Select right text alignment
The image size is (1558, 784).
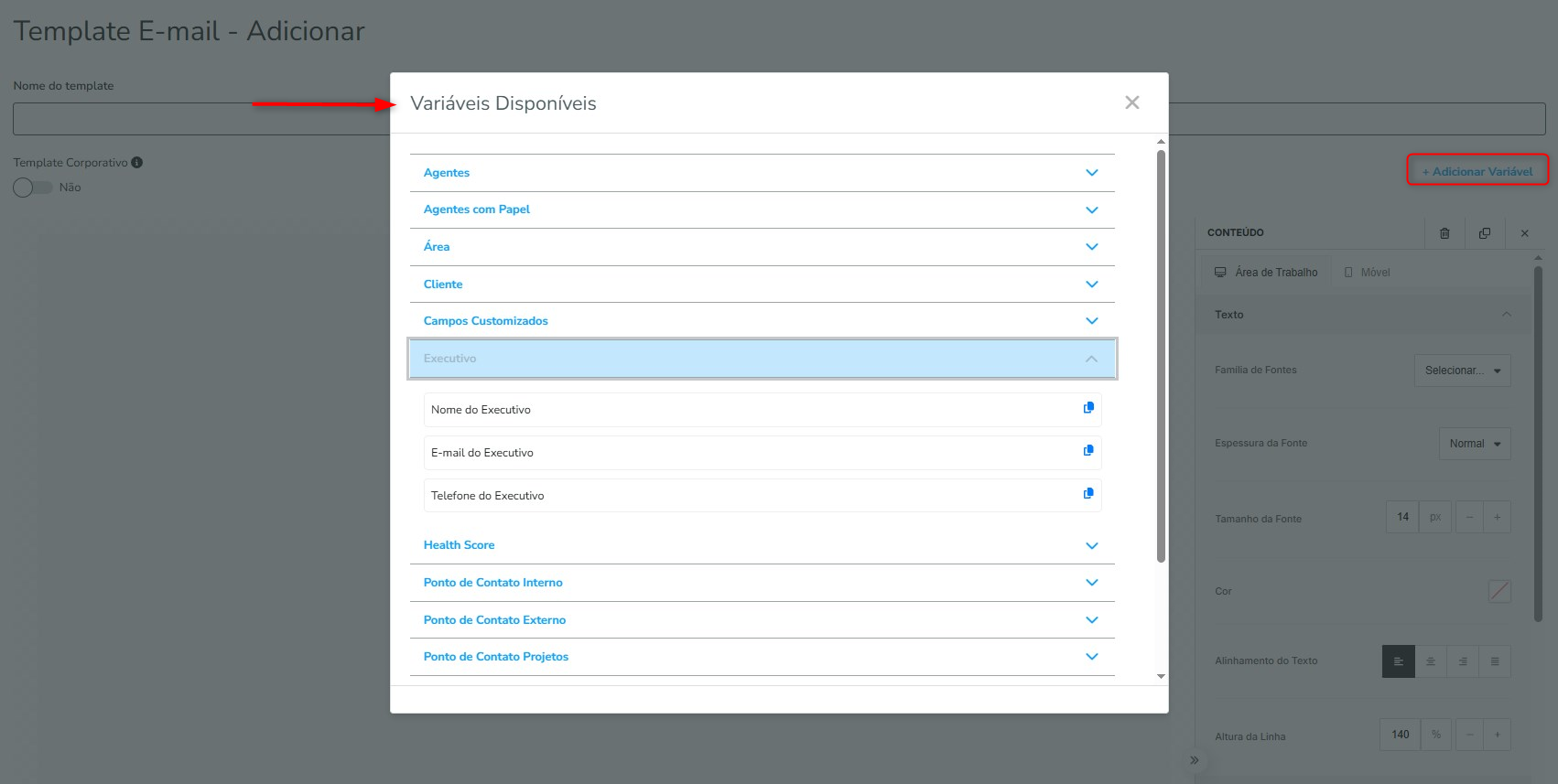[1463, 661]
